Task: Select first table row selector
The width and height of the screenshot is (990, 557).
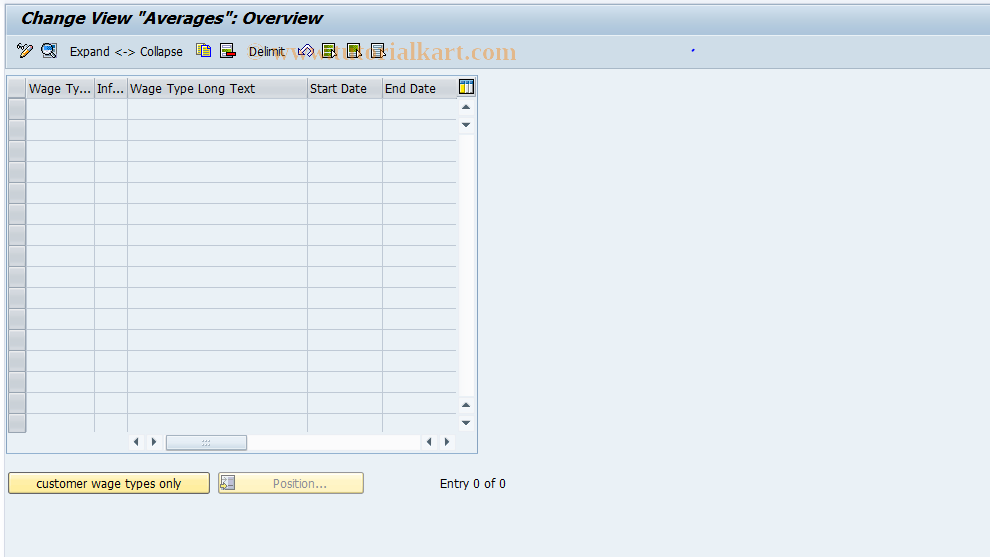Action: point(17,109)
